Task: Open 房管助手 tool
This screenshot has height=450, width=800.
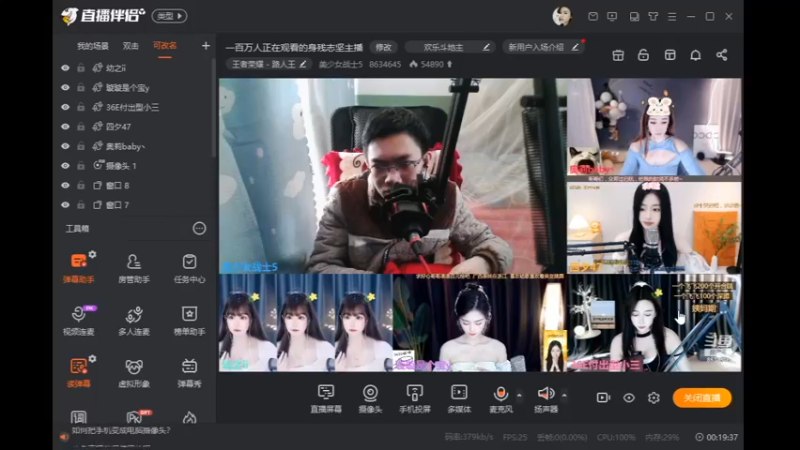Action: click(134, 268)
